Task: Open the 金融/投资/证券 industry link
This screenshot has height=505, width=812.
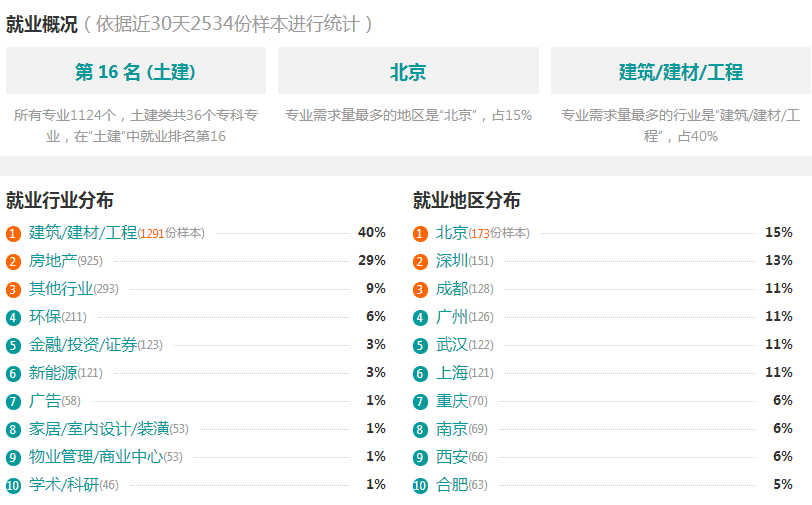Action: tap(83, 344)
